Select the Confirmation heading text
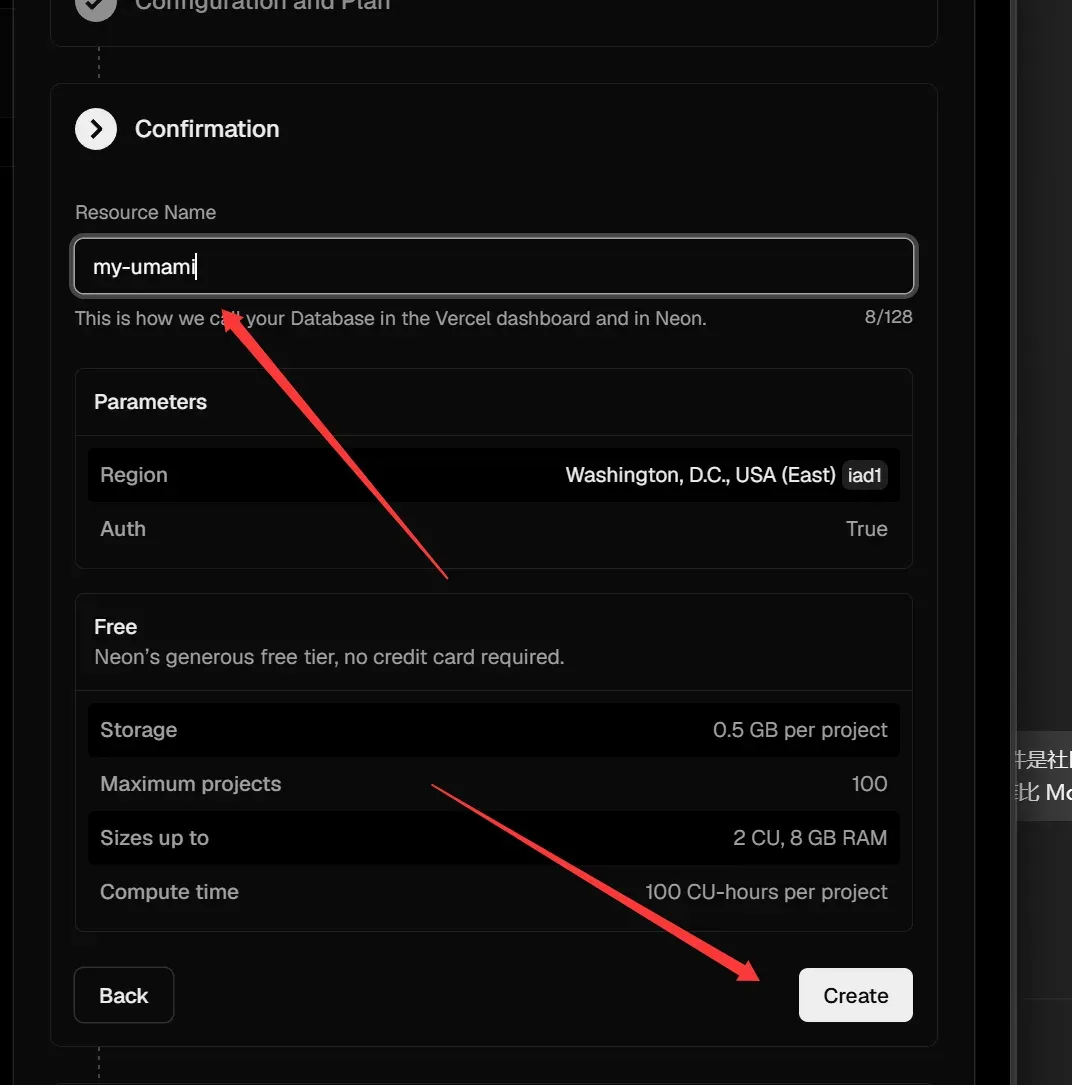1072x1085 pixels. point(207,129)
